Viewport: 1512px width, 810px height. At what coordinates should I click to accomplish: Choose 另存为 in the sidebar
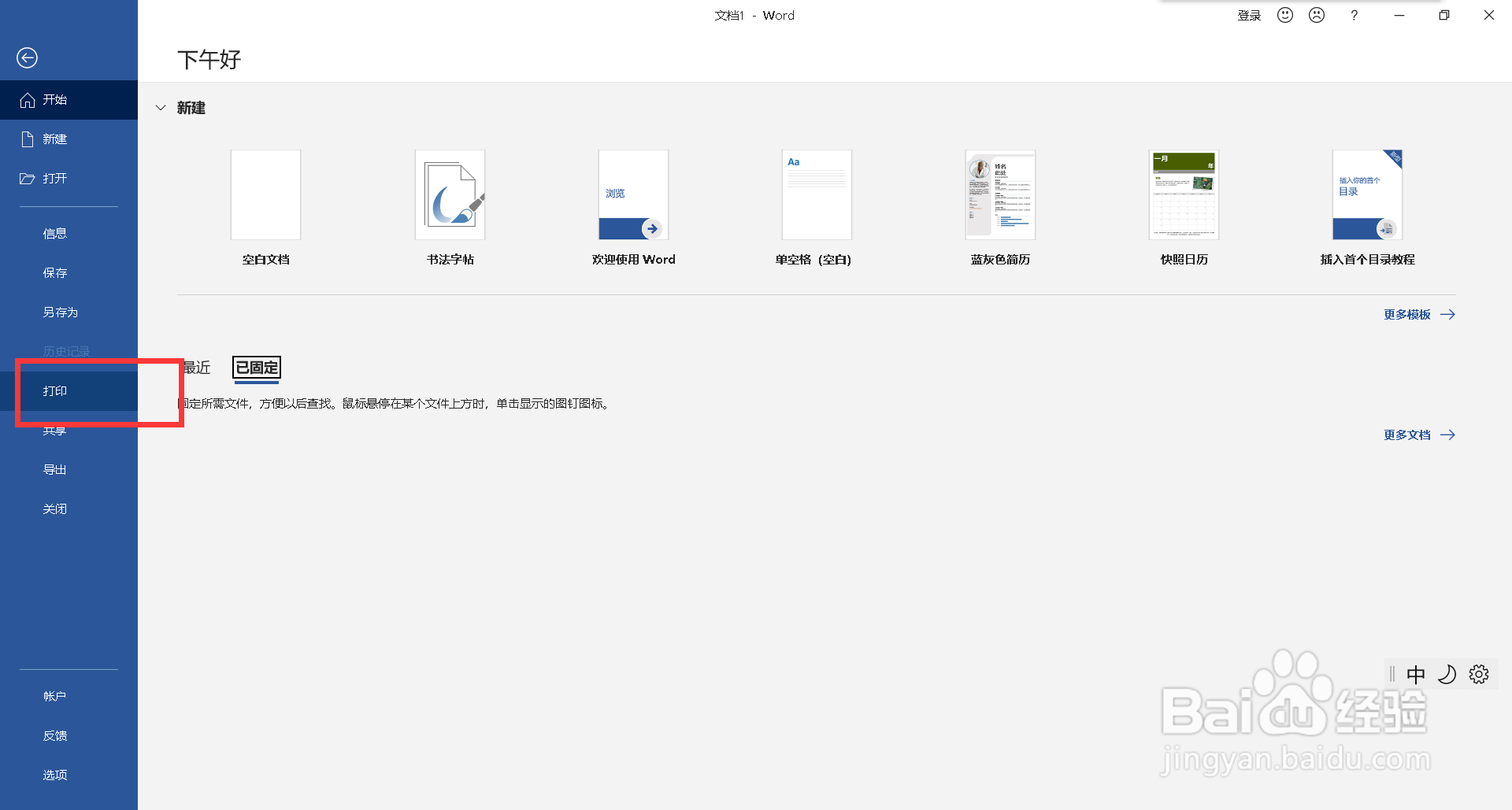point(69,313)
